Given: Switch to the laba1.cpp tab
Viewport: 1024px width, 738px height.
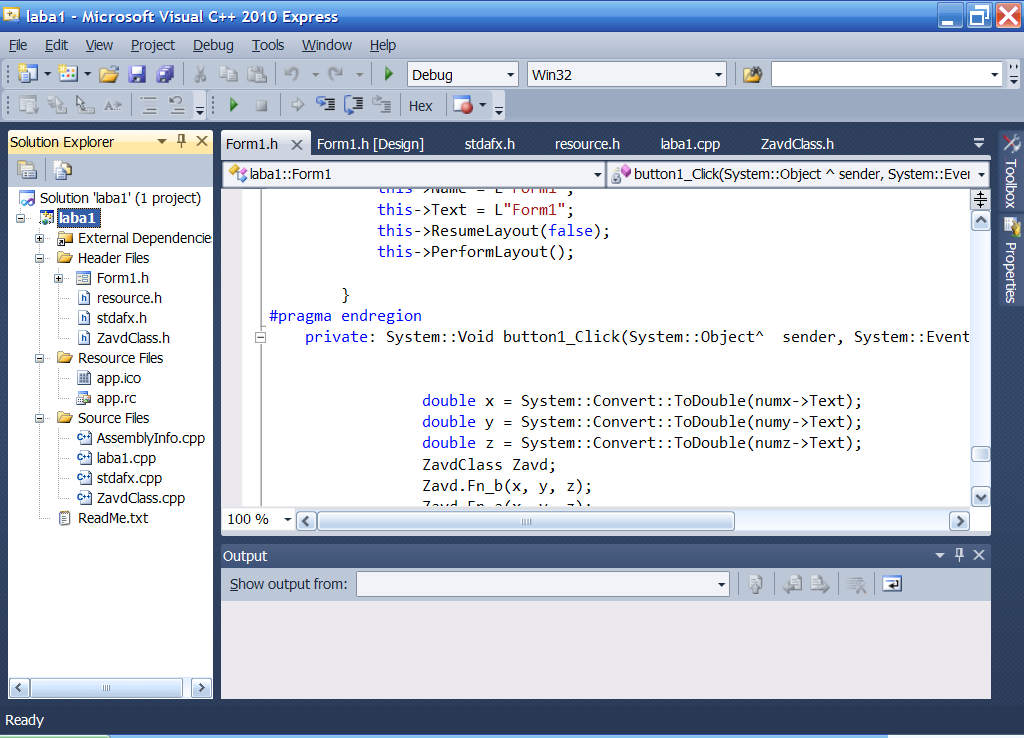Looking at the screenshot, I should 690,144.
